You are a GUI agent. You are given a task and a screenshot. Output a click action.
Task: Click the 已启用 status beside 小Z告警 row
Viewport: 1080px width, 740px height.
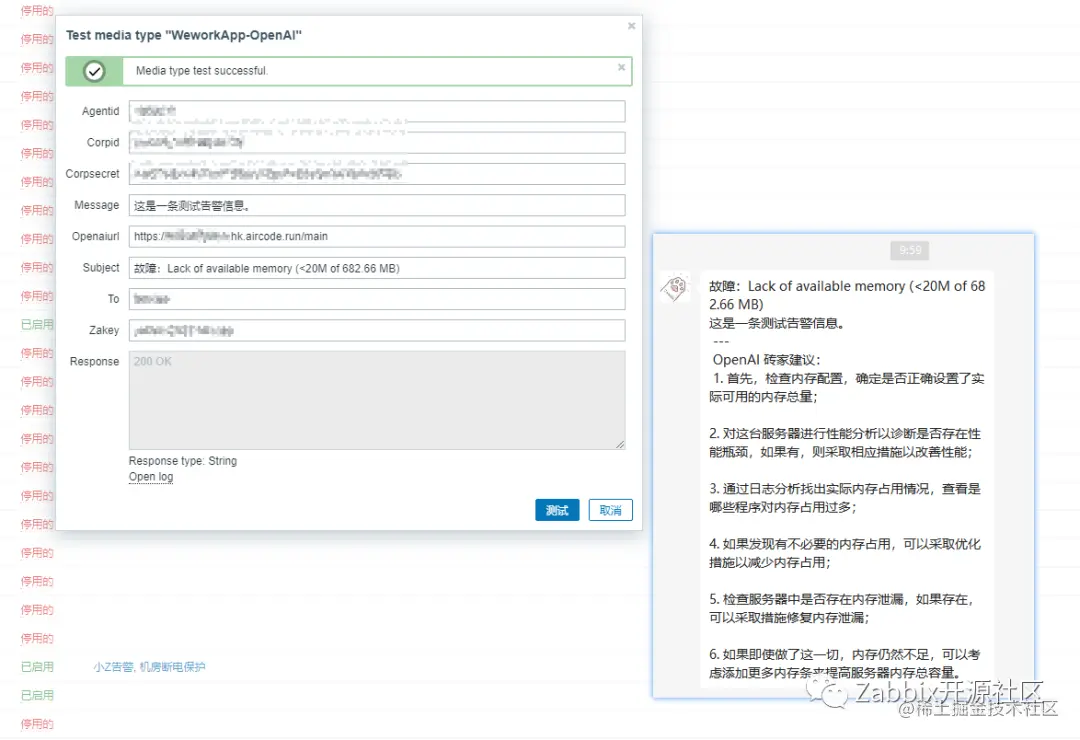click(x=37, y=667)
